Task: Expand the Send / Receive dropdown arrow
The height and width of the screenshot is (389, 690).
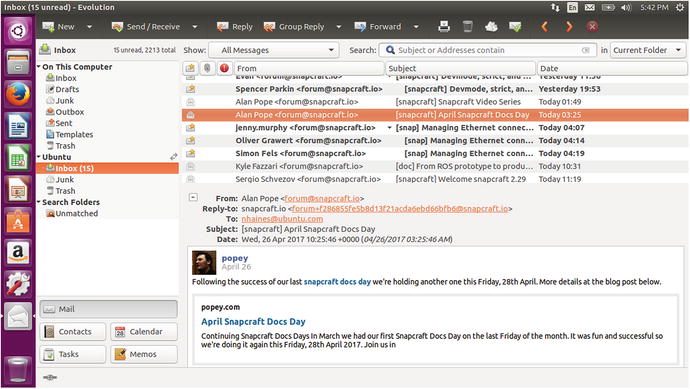Action: (x=195, y=27)
